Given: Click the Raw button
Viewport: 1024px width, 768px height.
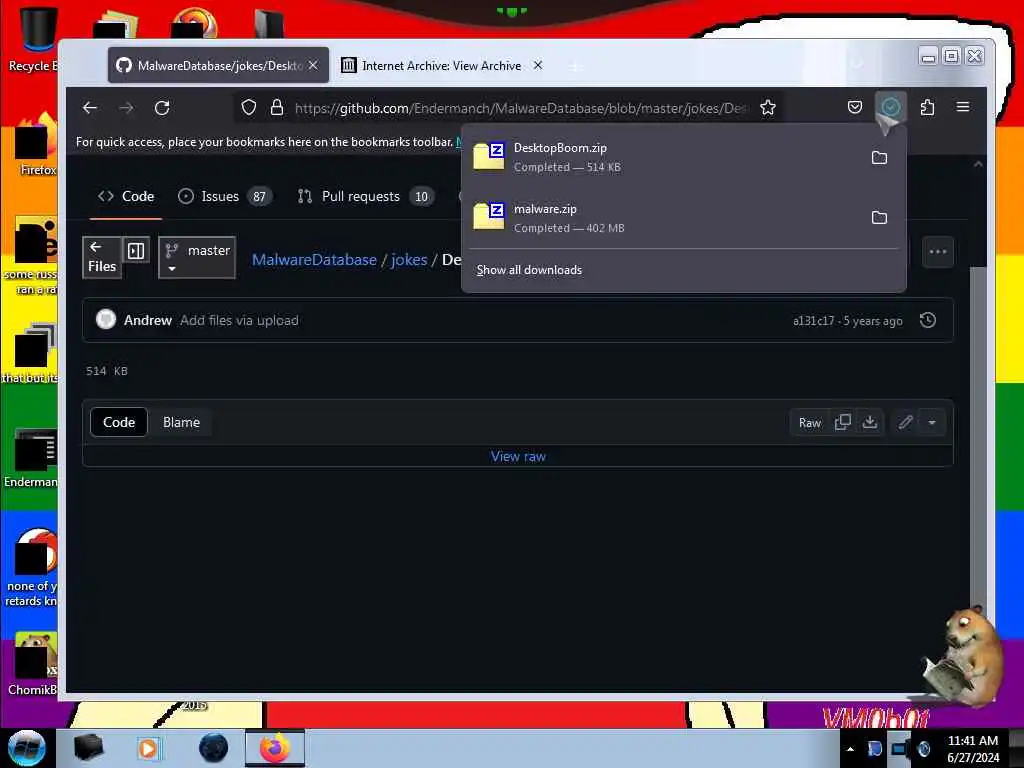Looking at the screenshot, I should click(810, 423).
